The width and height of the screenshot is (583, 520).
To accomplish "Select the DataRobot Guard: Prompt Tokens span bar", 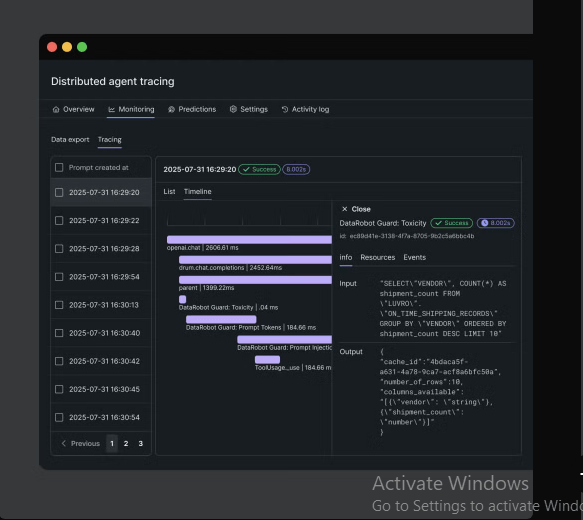I will (221, 320).
